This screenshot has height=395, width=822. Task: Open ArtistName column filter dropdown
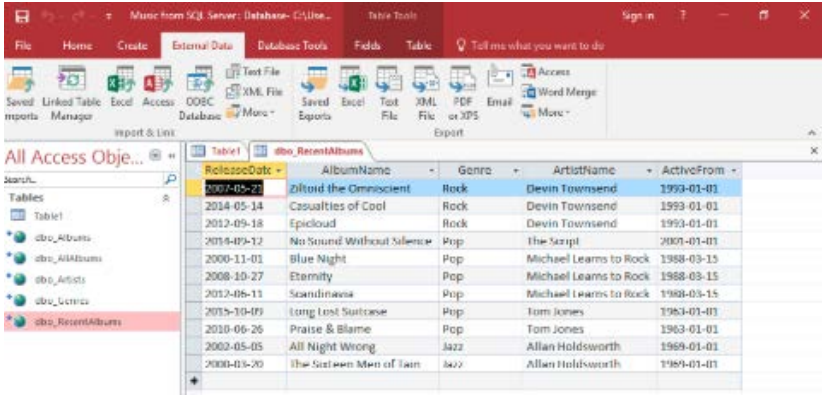tap(649, 170)
